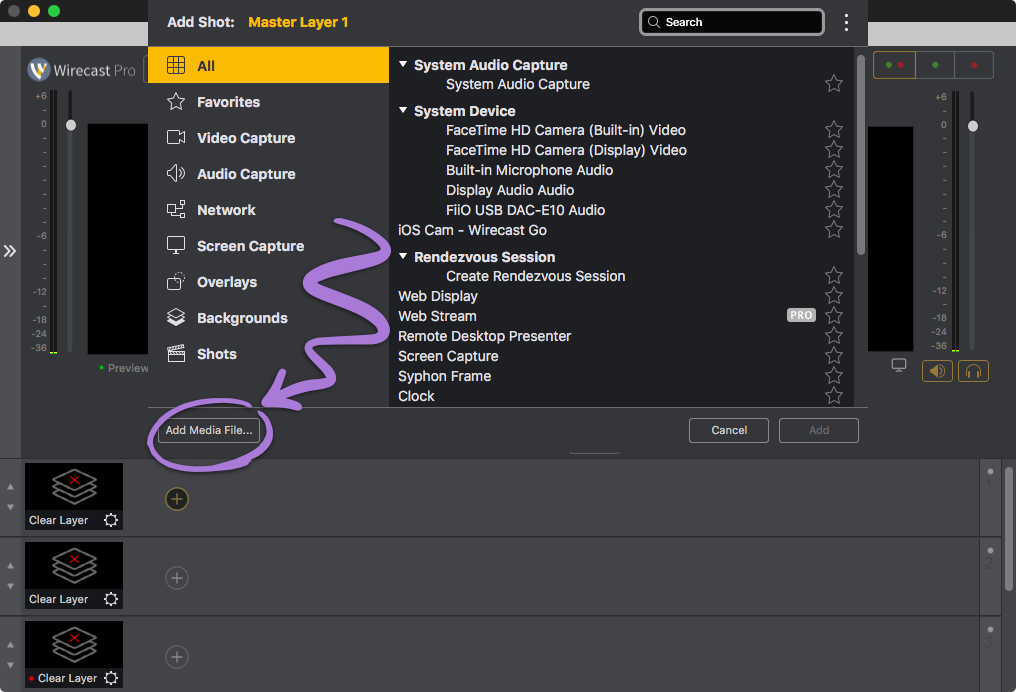Favorite FaceTime HD Camera (Built-in) Video
The image size is (1016, 692).
click(834, 130)
